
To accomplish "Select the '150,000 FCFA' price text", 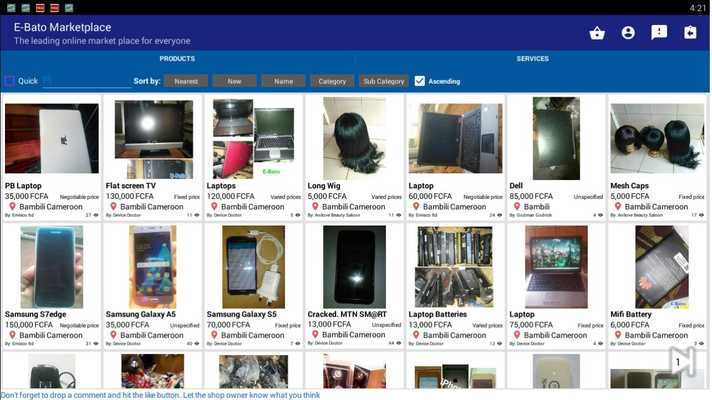I will (x=29, y=325).
